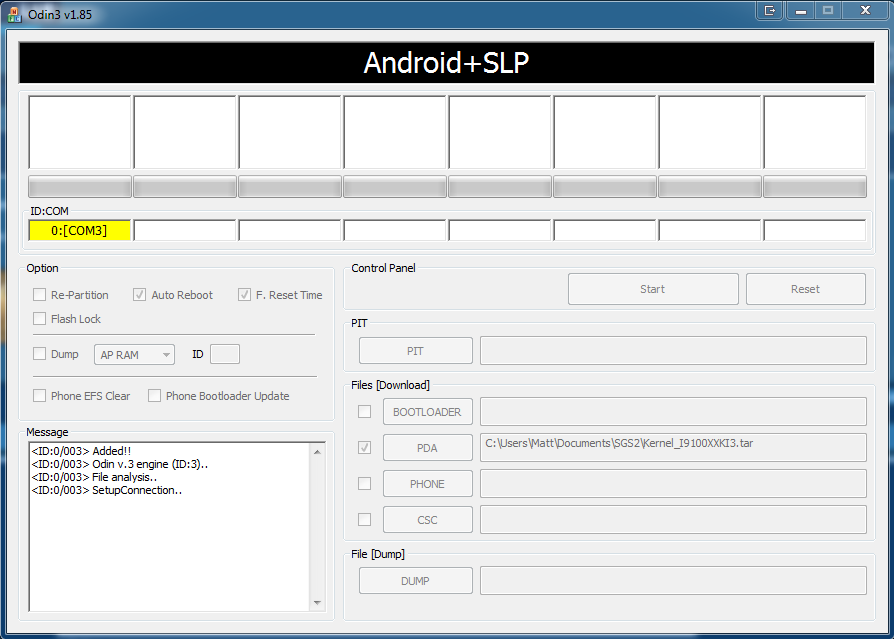Untick the checkbox beside PDA

click(364, 447)
